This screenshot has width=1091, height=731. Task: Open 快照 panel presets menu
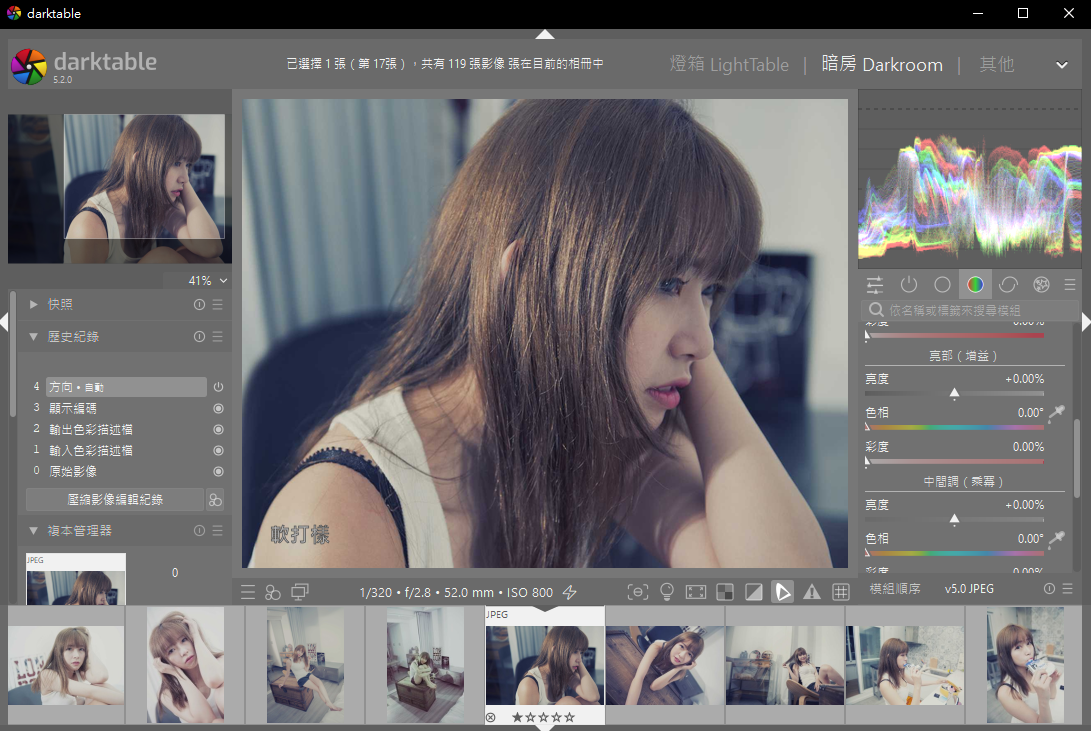tap(218, 305)
